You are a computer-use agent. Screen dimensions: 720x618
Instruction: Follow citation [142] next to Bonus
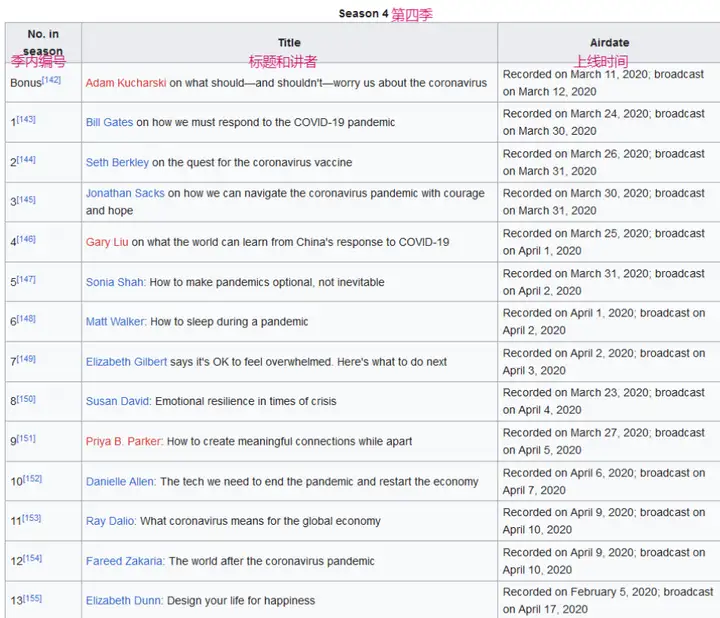(x=51, y=80)
